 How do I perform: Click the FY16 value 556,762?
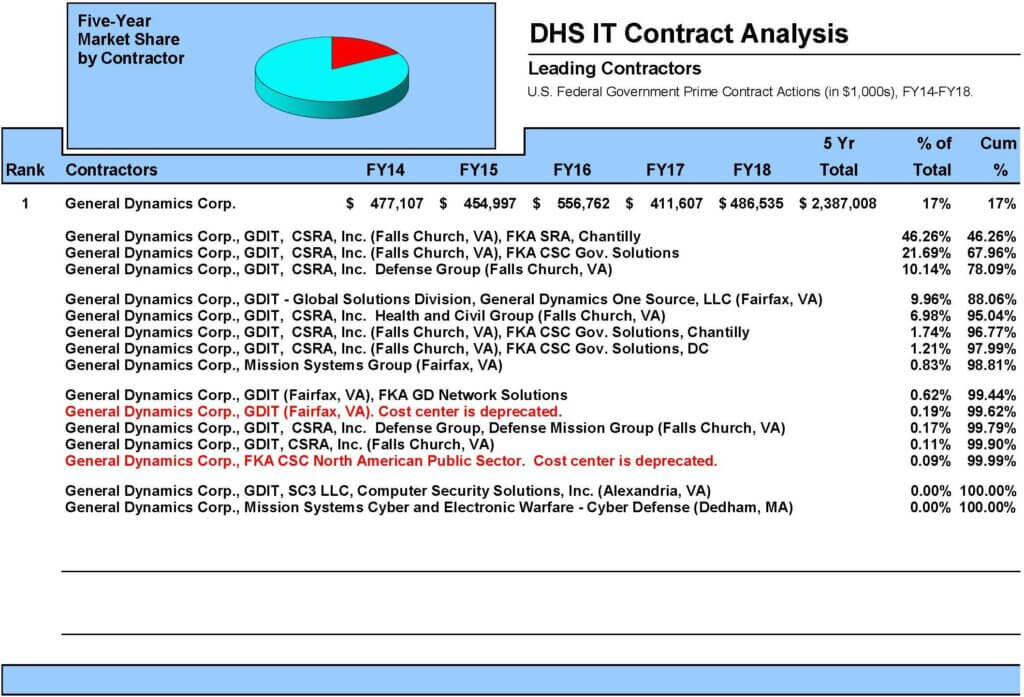583,204
